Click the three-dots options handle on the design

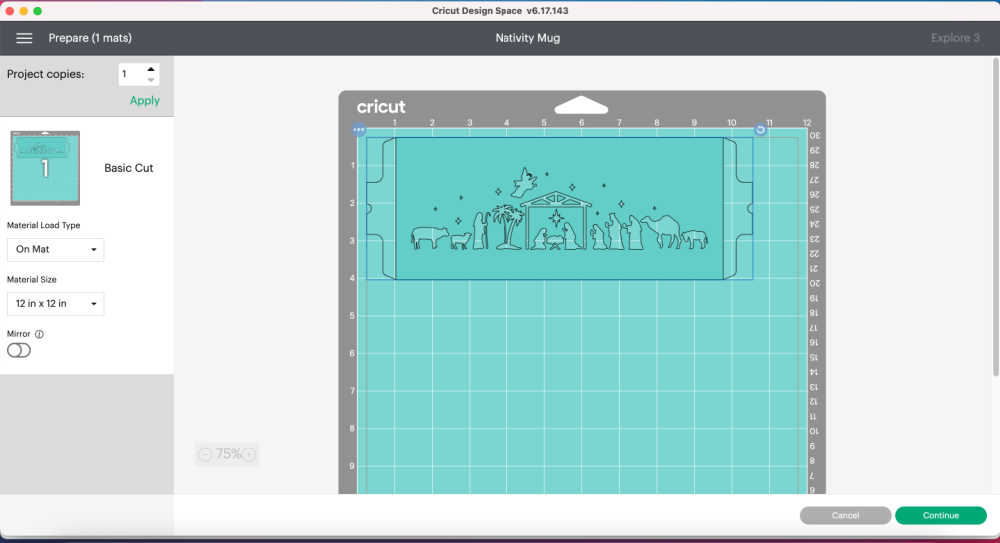[359, 130]
